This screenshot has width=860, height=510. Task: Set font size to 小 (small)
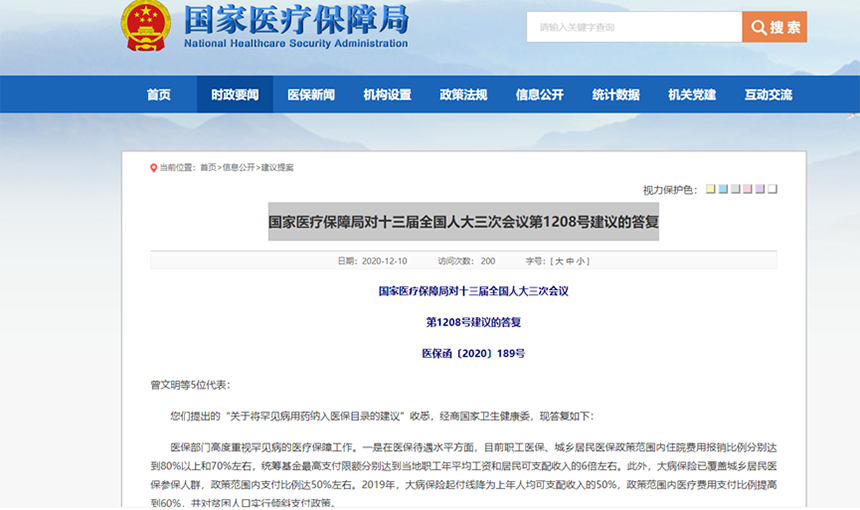tap(580, 262)
